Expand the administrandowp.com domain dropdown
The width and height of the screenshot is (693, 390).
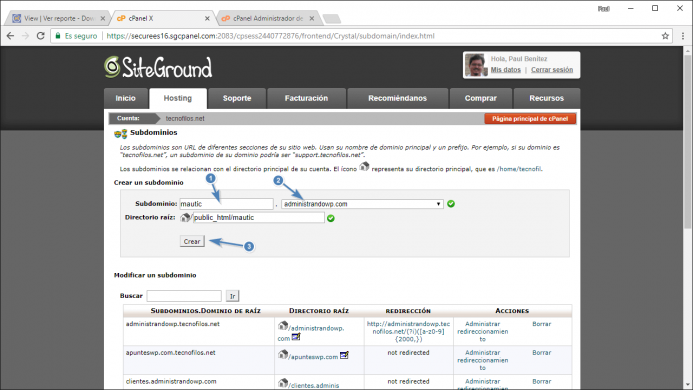[362, 204]
